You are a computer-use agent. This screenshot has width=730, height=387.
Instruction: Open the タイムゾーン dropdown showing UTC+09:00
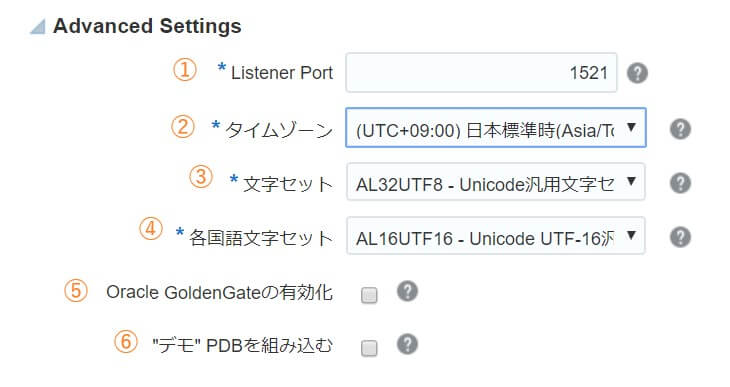[496, 128]
